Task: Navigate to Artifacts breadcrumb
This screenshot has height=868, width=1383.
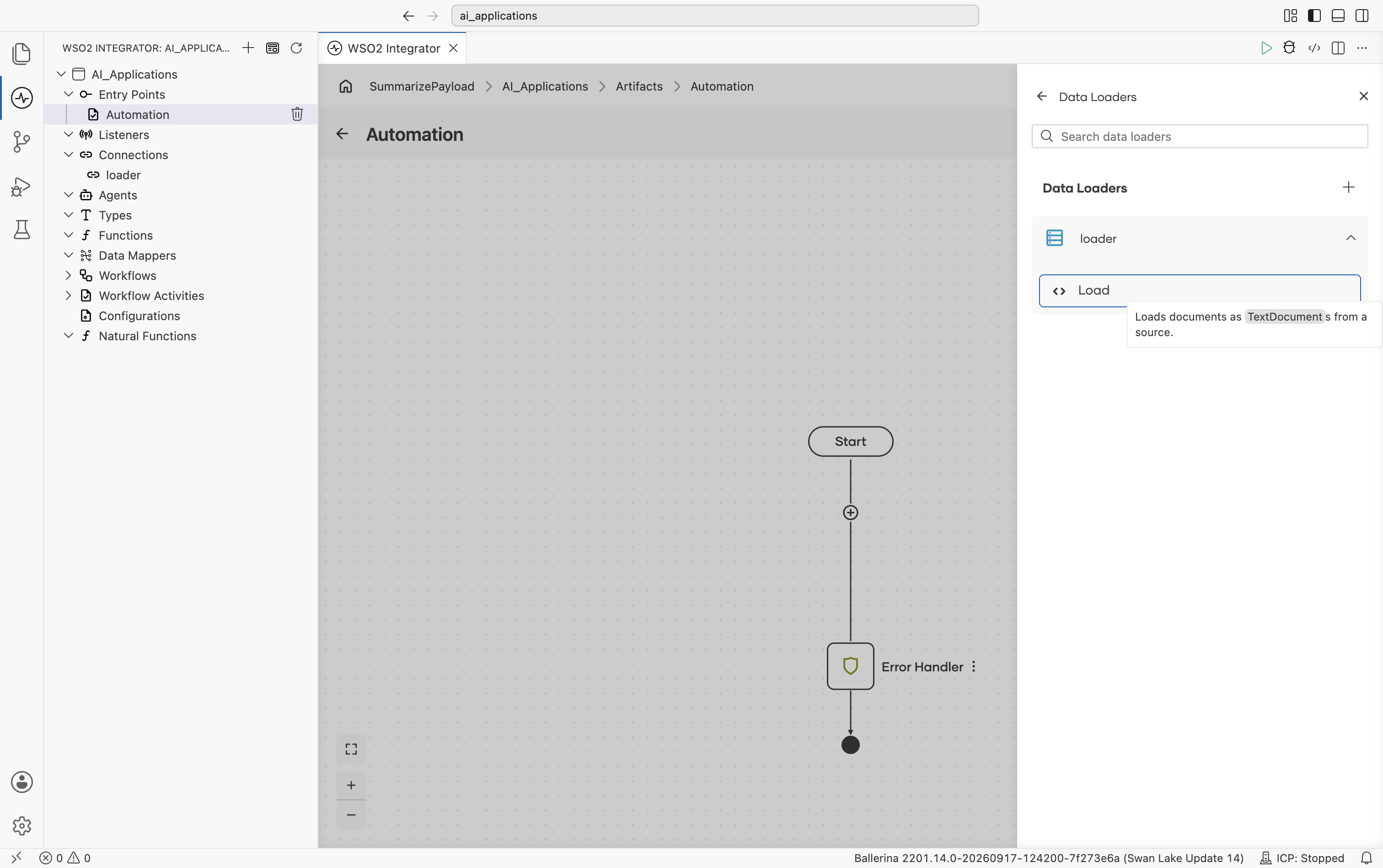Action: [639, 86]
